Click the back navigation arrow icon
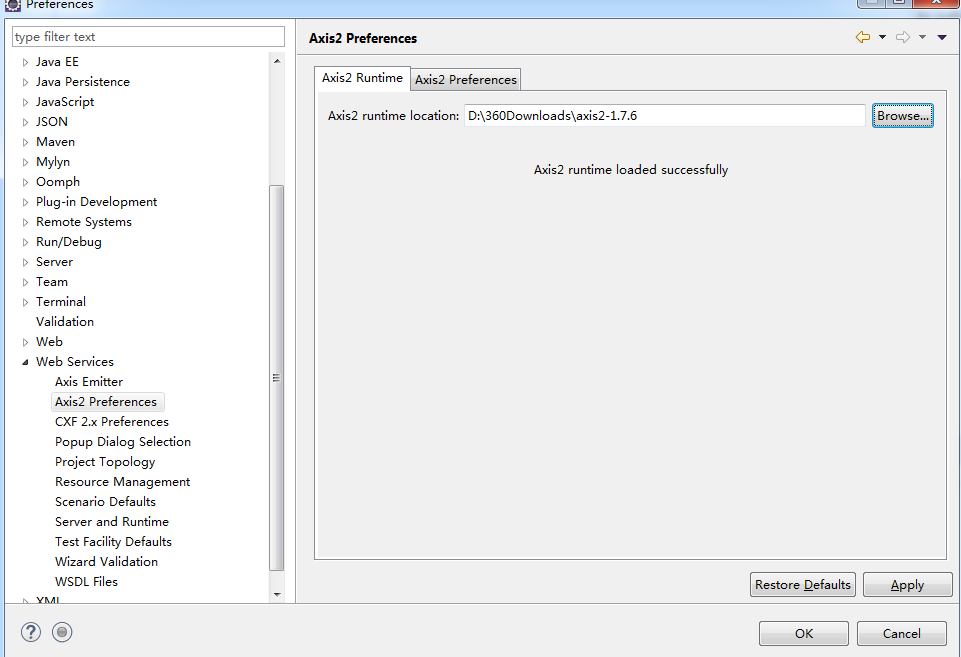 pyautogui.click(x=862, y=37)
